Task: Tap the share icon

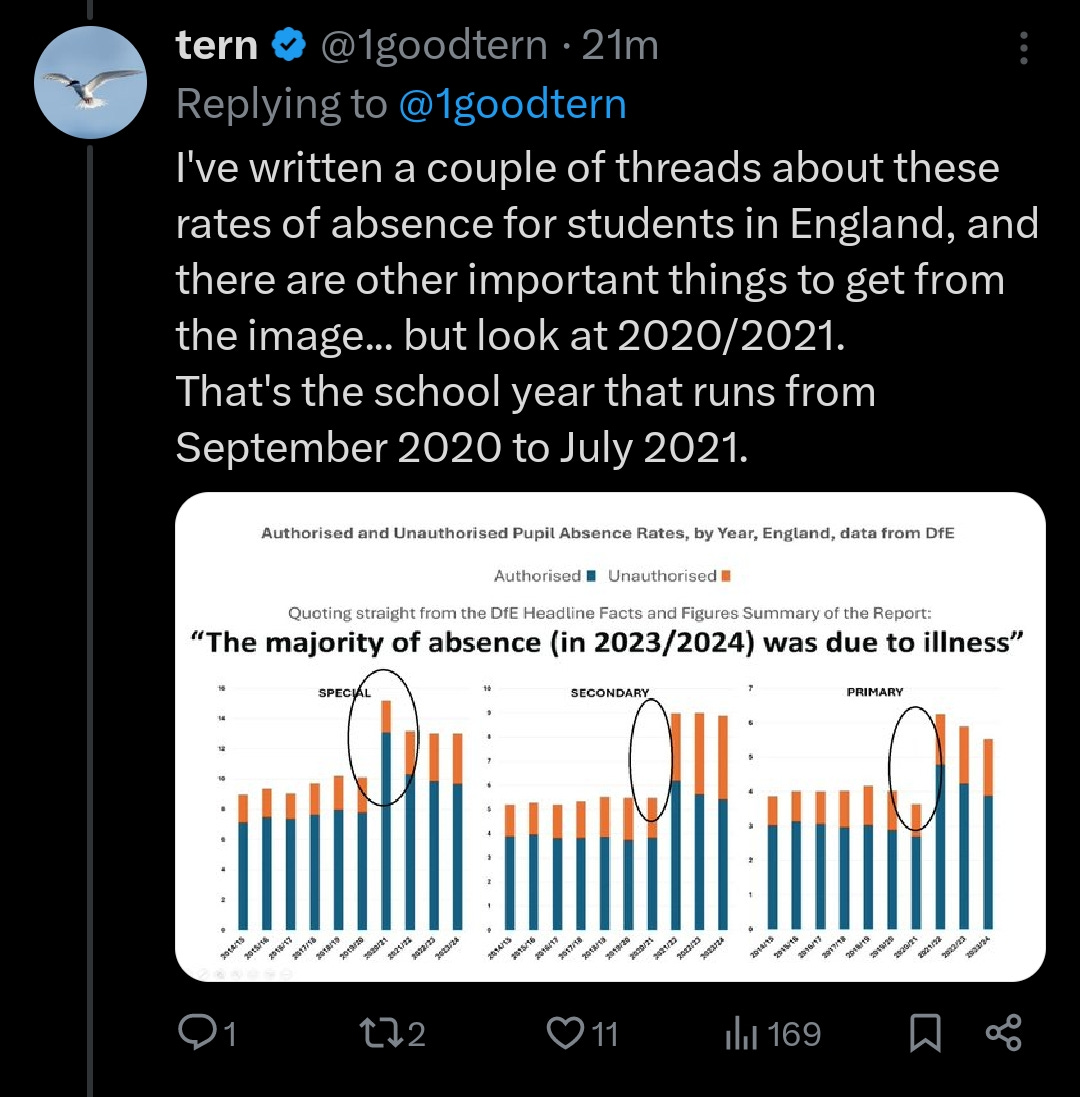Action: click(1004, 1033)
